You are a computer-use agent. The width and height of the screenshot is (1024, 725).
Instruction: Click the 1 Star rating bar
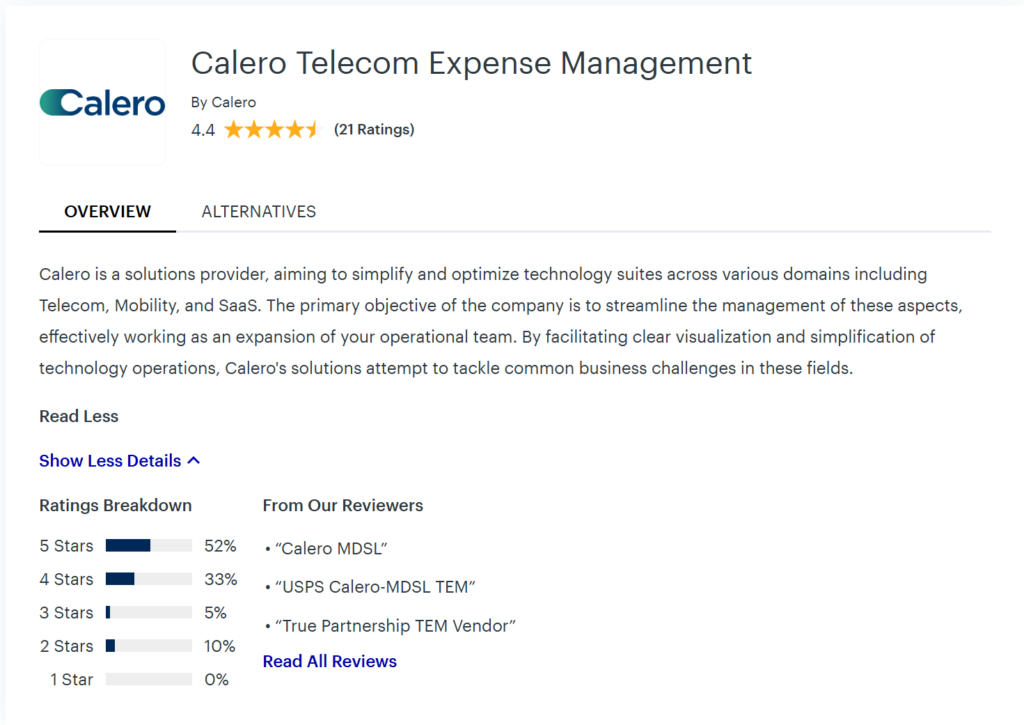(x=148, y=680)
